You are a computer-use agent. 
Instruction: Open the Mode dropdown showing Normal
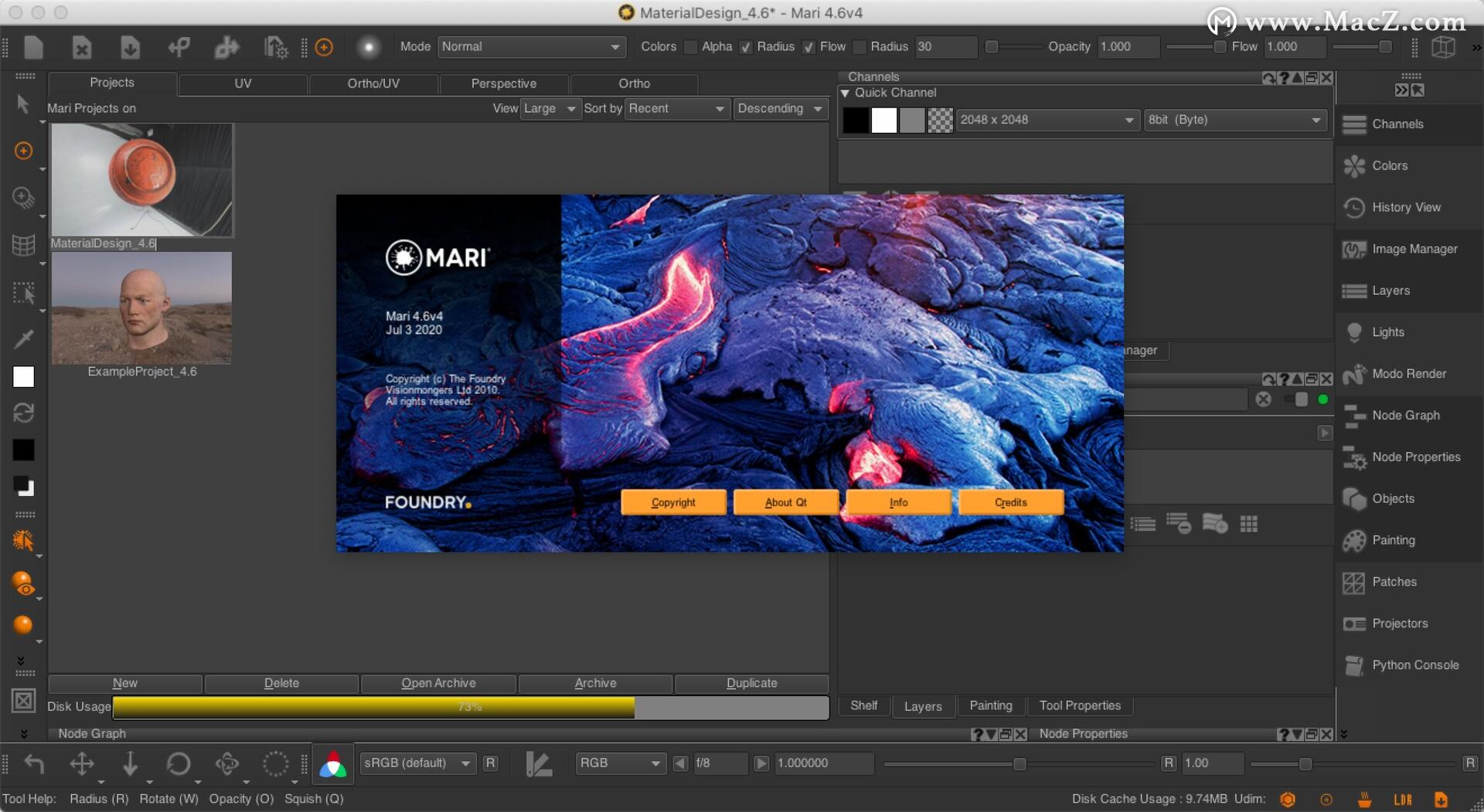coord(531,47)
